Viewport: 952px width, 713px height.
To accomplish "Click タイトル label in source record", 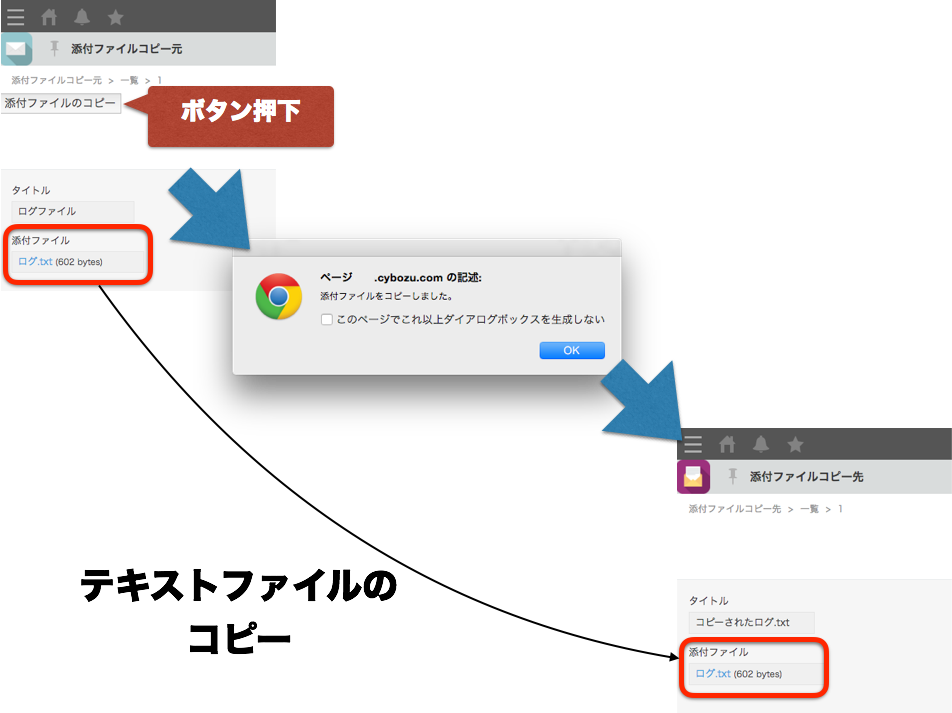I will [31, 190].
